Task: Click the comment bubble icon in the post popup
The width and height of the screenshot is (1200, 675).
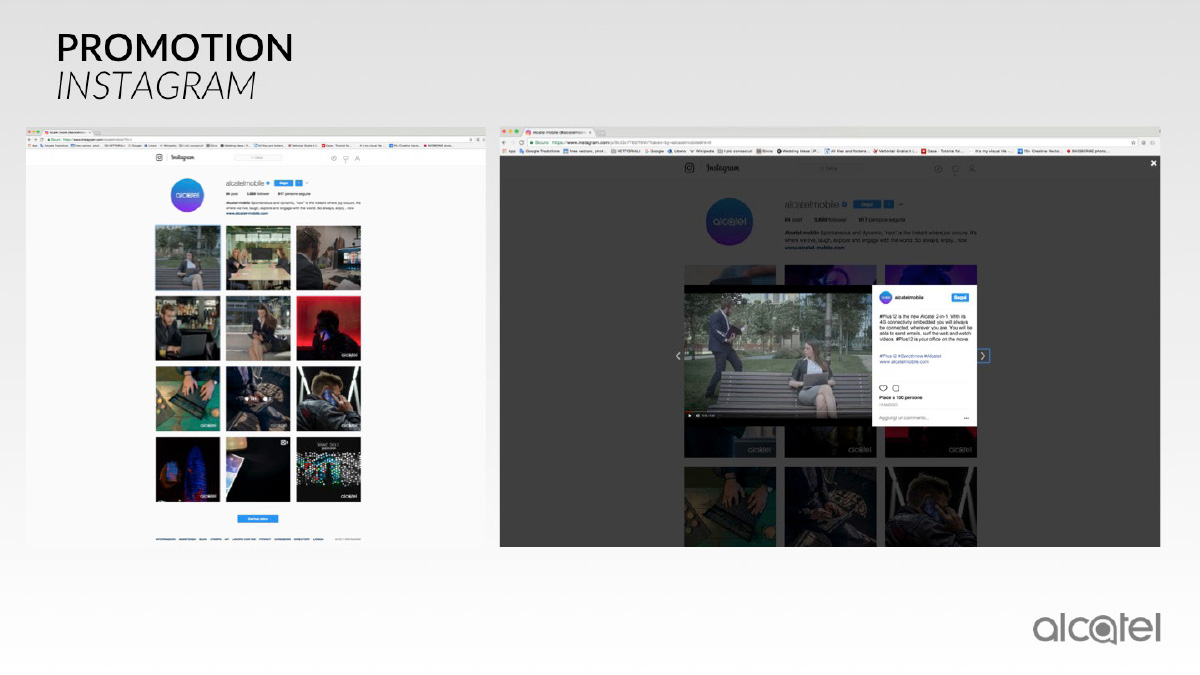Action: (x=896, y=388)
